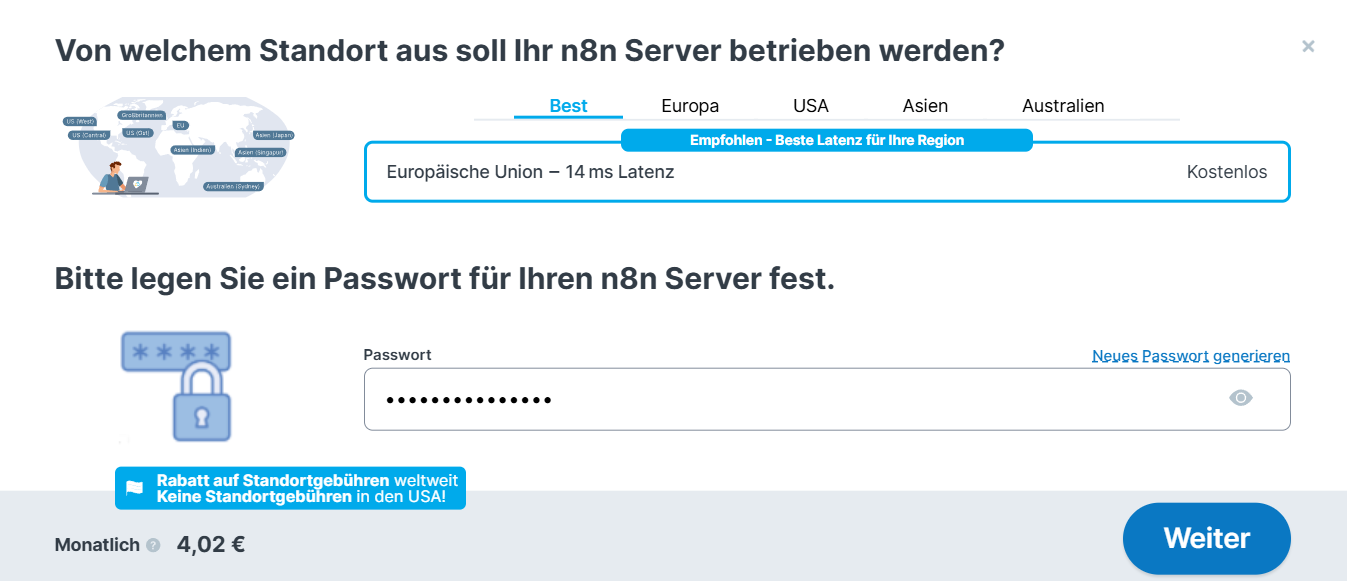This screenshot has height=581, width=1347.
Task: Open the Monatlich help question icon
Action: 153,546
